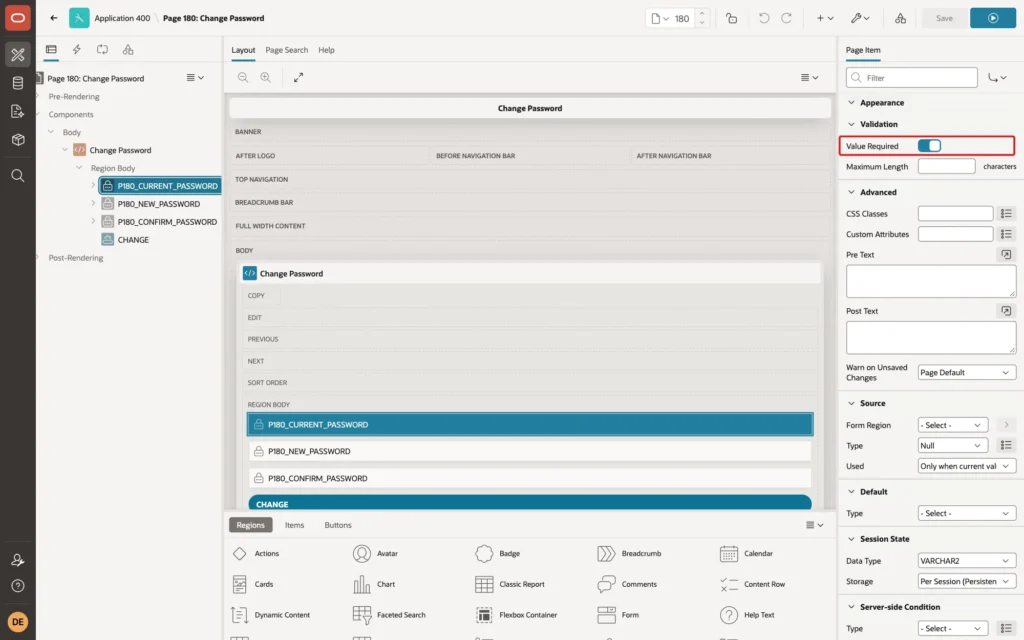
Task: Open the CSS Classes list picker
Action: [1006, 214]
